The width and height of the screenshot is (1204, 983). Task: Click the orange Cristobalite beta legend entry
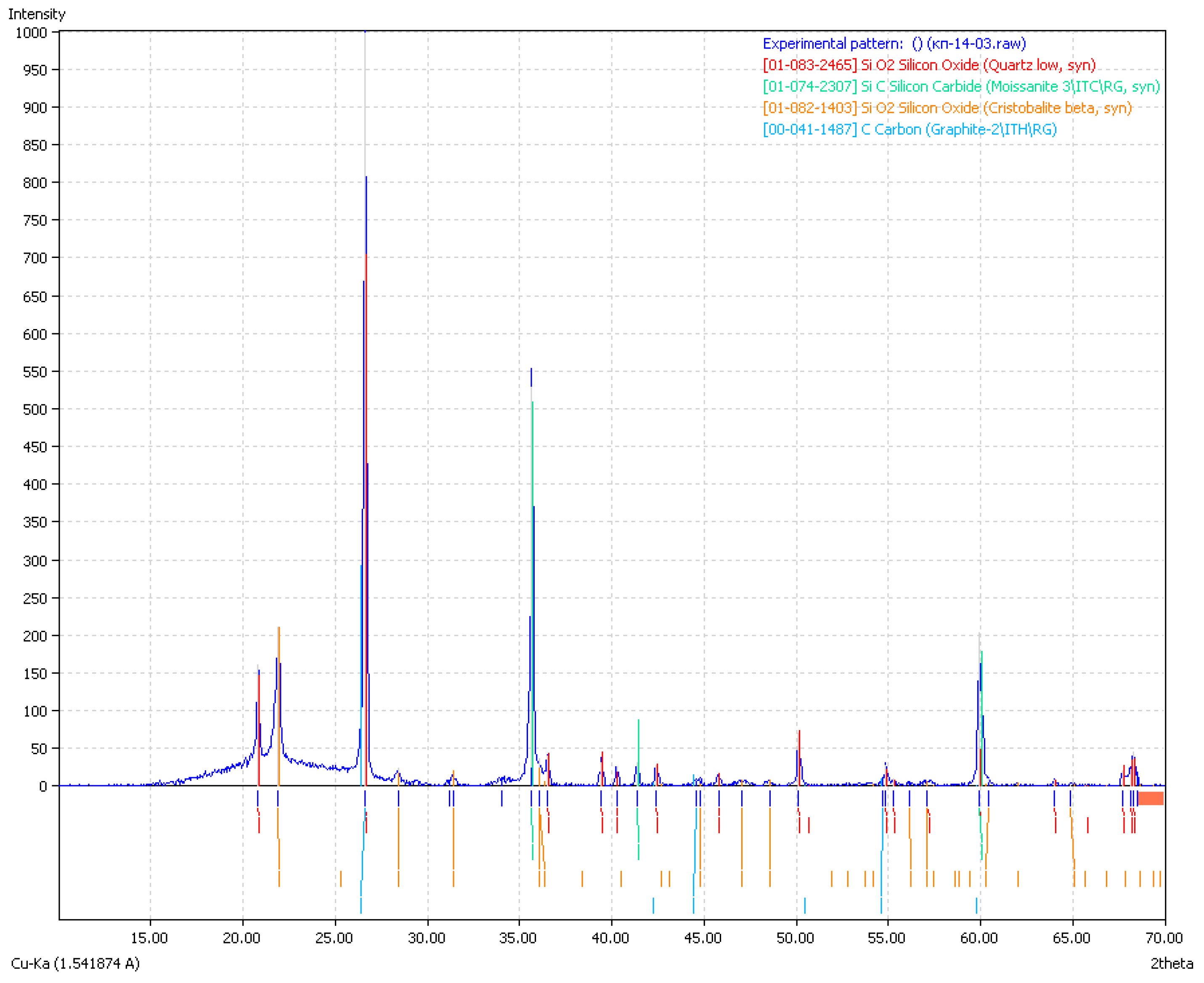pyautogui.click(x=947, y=108)
